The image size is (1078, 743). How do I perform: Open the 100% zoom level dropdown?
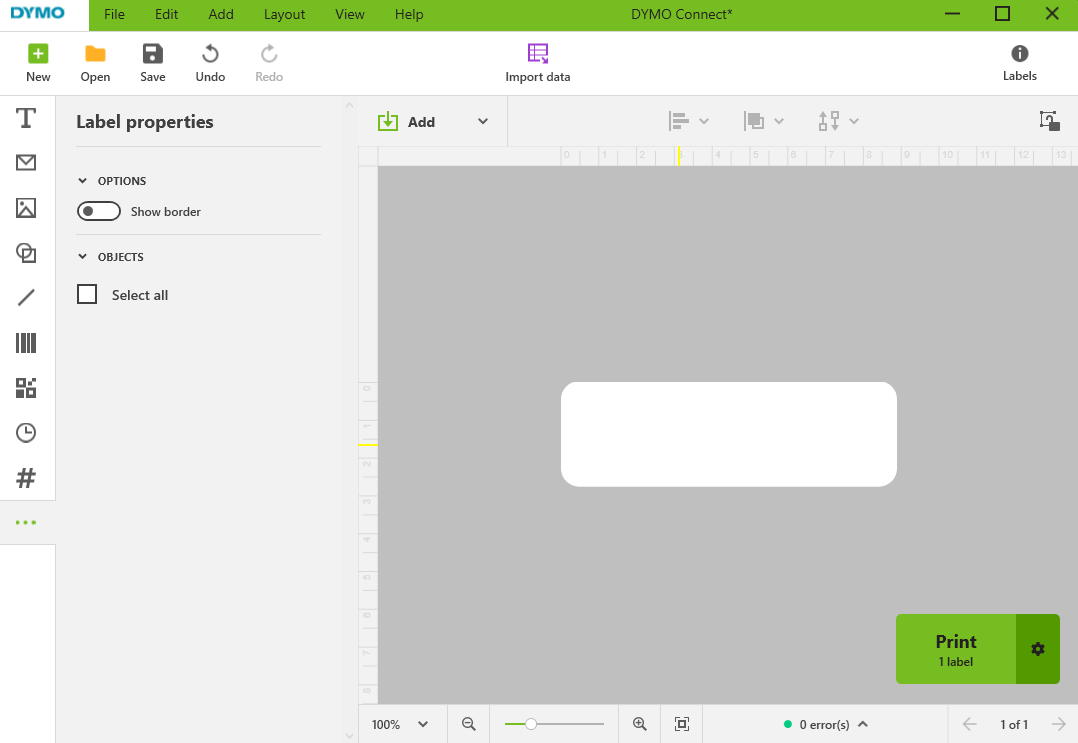pyautogui.click(x=400, y=724)
